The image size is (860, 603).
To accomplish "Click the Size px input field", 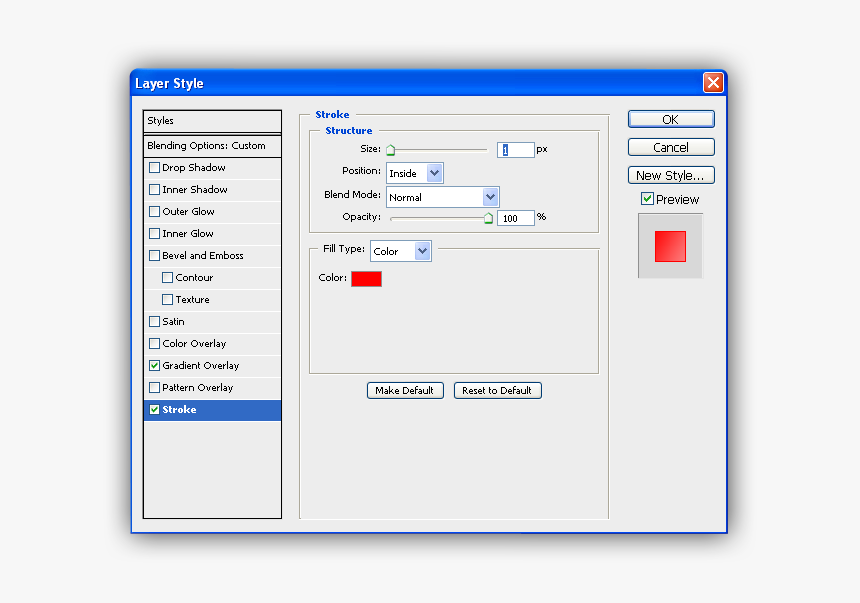I will (516, 150).
